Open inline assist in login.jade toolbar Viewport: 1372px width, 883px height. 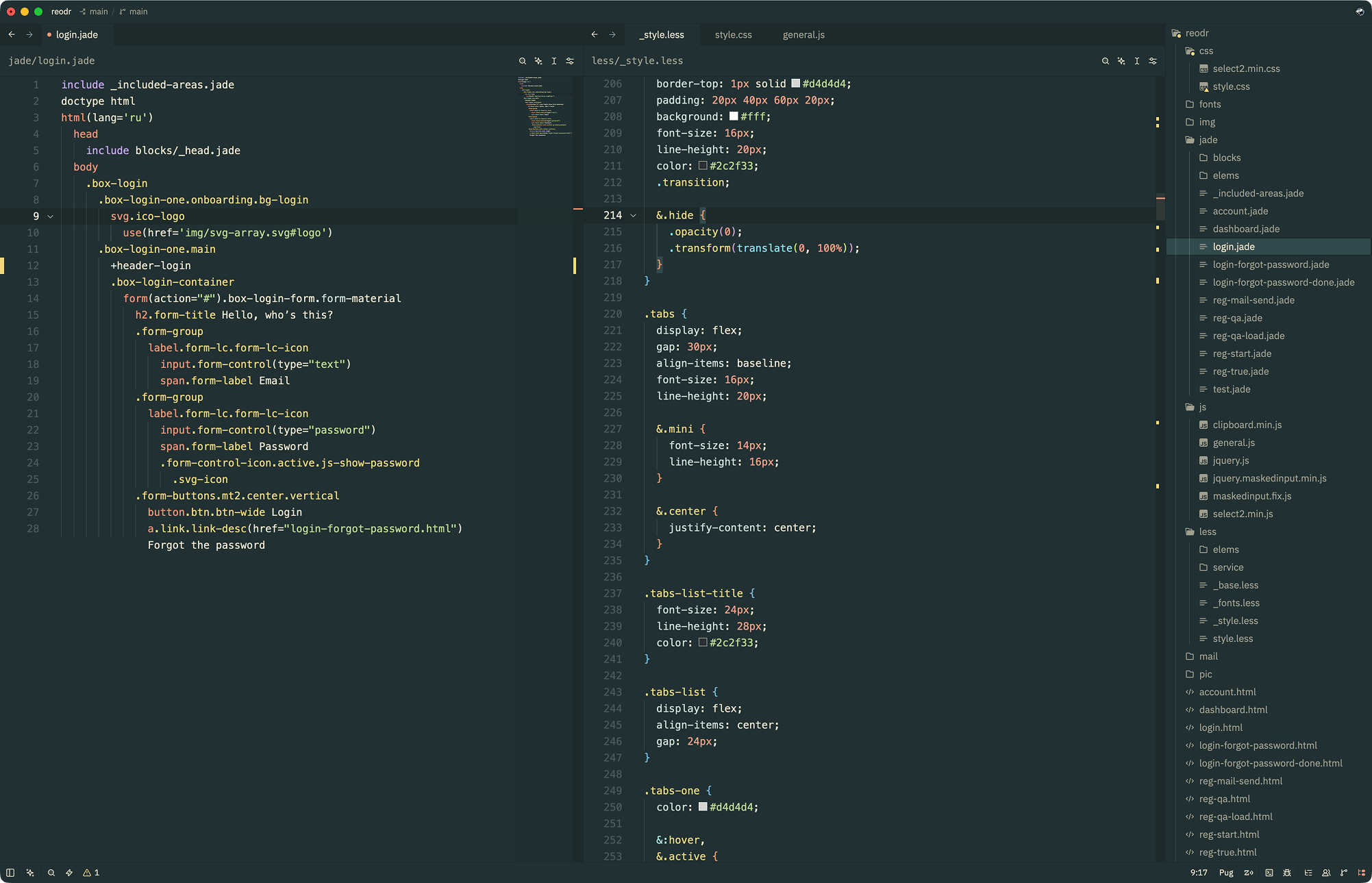tap(538, 61)
